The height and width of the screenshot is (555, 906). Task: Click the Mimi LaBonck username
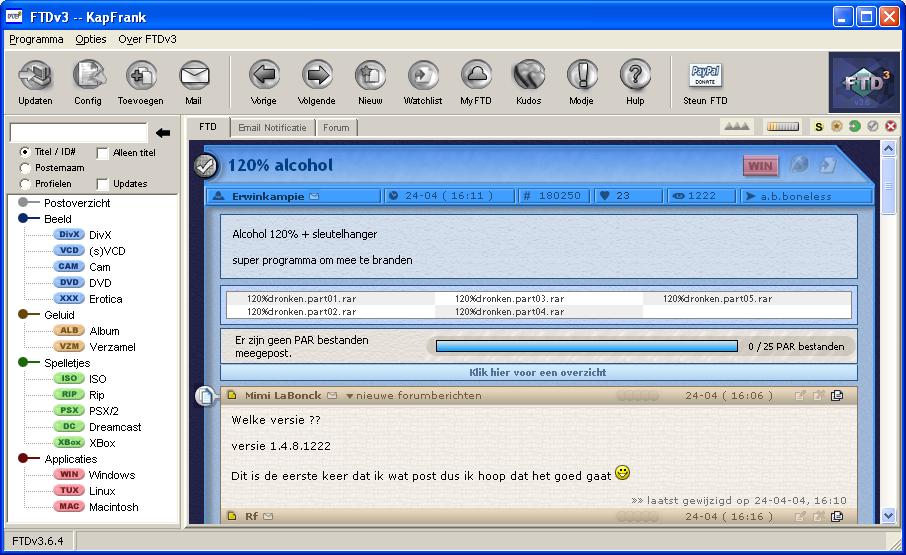pyautogui.click(x=283, y=396)
